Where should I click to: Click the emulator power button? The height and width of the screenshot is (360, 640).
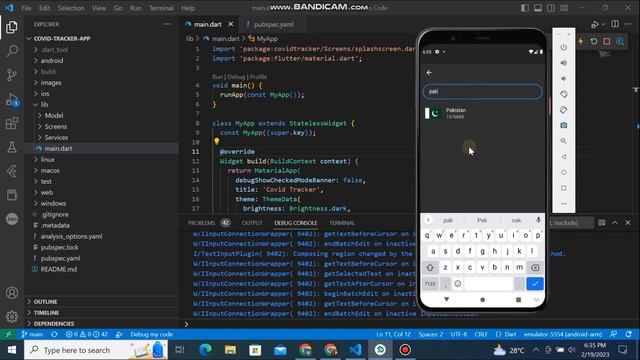click(564, 47)
